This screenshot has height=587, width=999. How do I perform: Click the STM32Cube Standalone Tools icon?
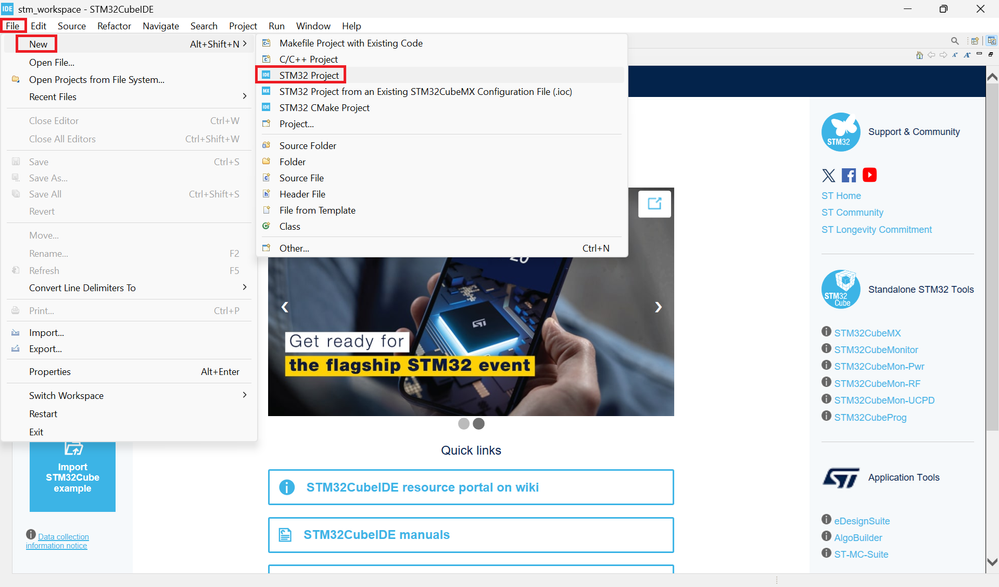pos(840,289)
